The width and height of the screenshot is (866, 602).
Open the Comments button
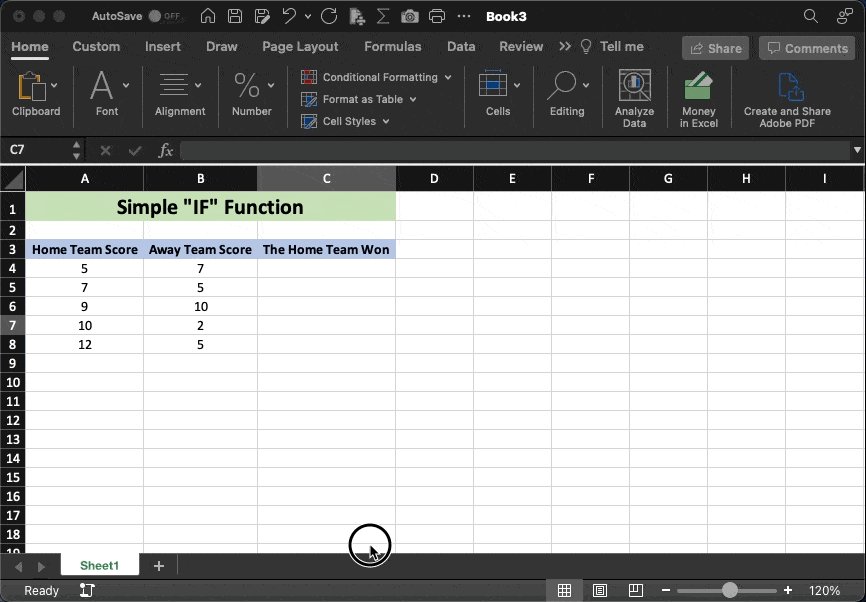[x=807, y=48]
